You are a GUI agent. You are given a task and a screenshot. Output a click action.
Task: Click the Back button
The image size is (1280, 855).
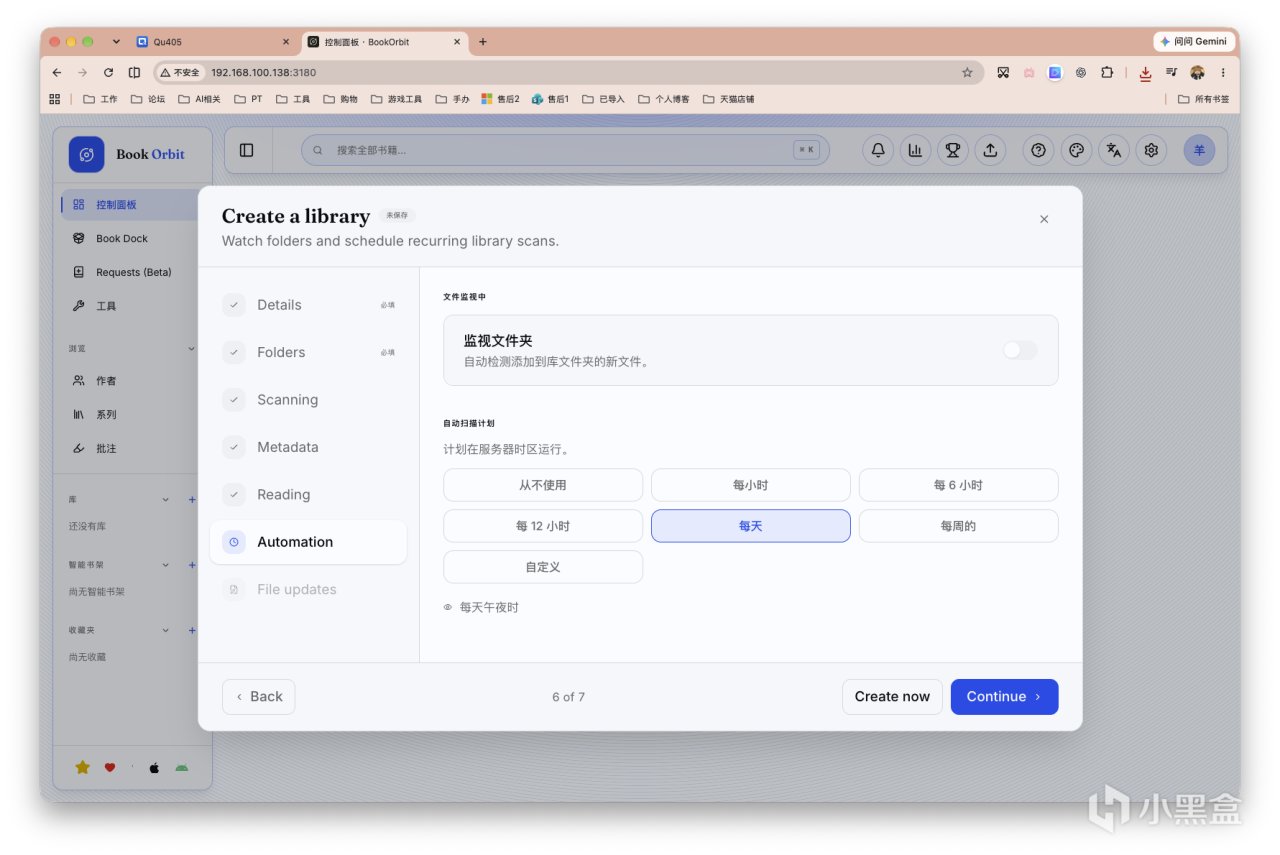[259, 697]
